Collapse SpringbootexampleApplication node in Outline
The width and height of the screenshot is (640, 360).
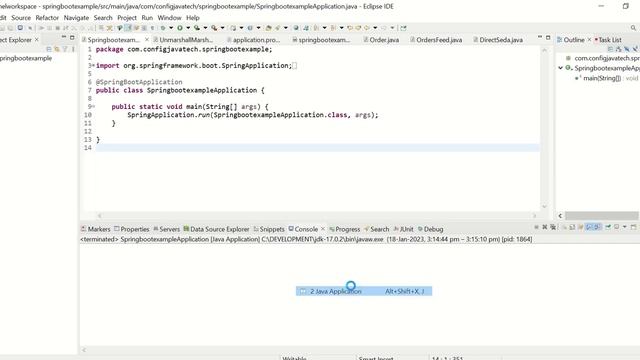tap(560, 68)
